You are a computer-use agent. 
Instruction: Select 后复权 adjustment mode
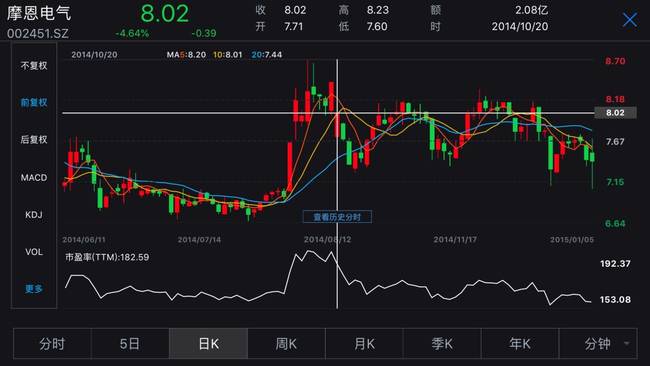click(34, 140)
